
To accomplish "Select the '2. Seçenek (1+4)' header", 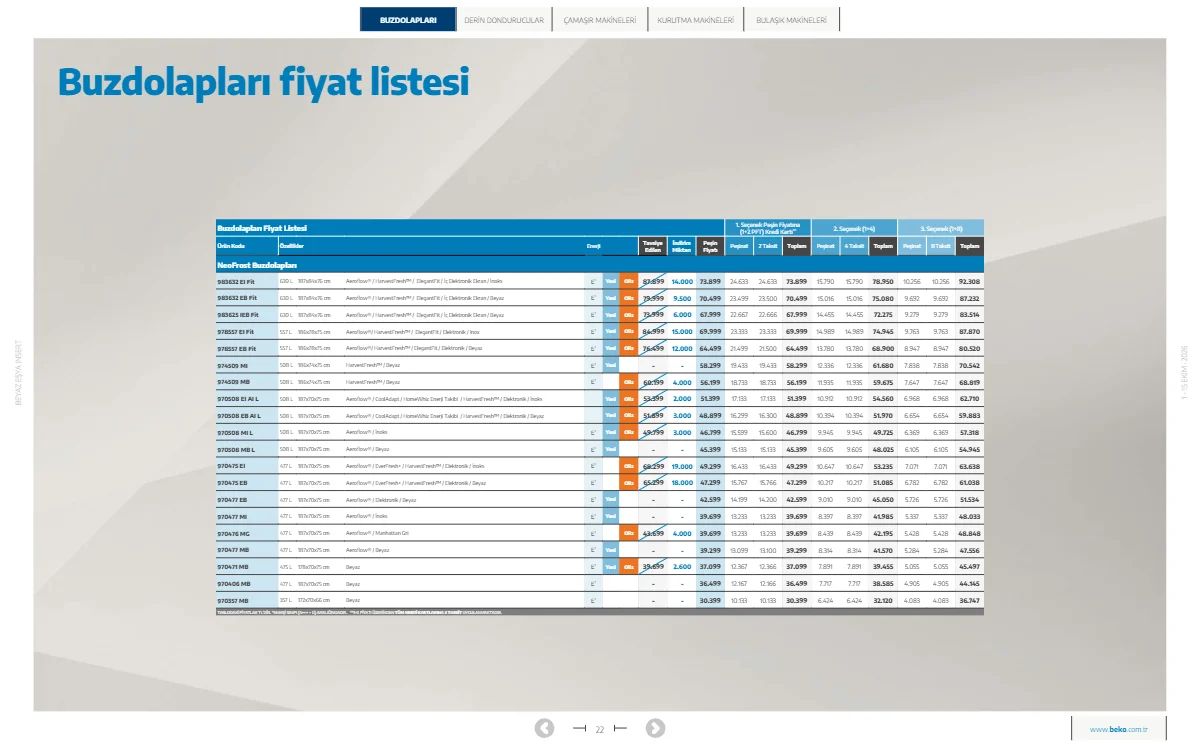I will tap(854, 228).
